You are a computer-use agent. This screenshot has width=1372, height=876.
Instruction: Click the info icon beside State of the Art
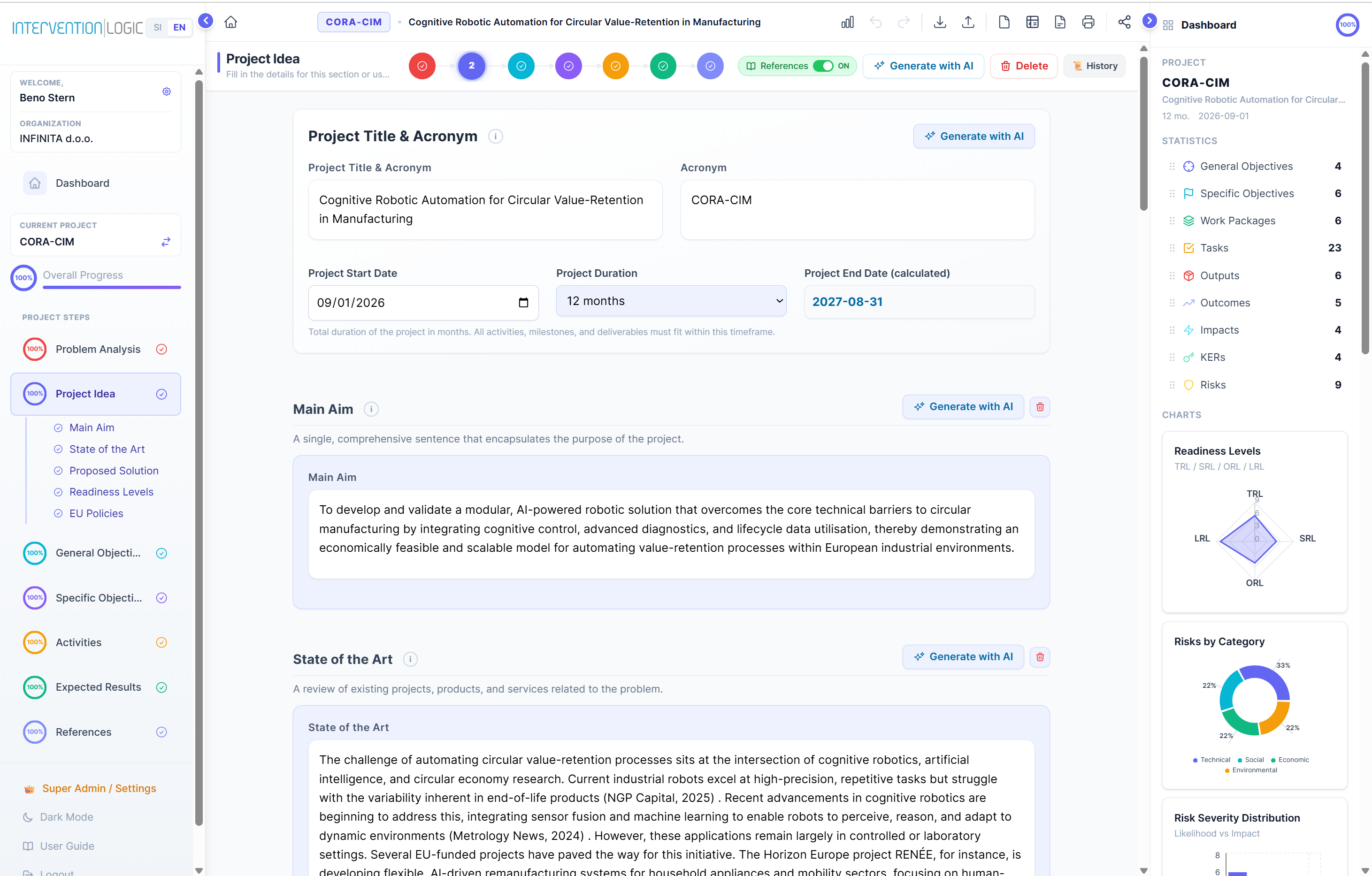tap(410, 659)
